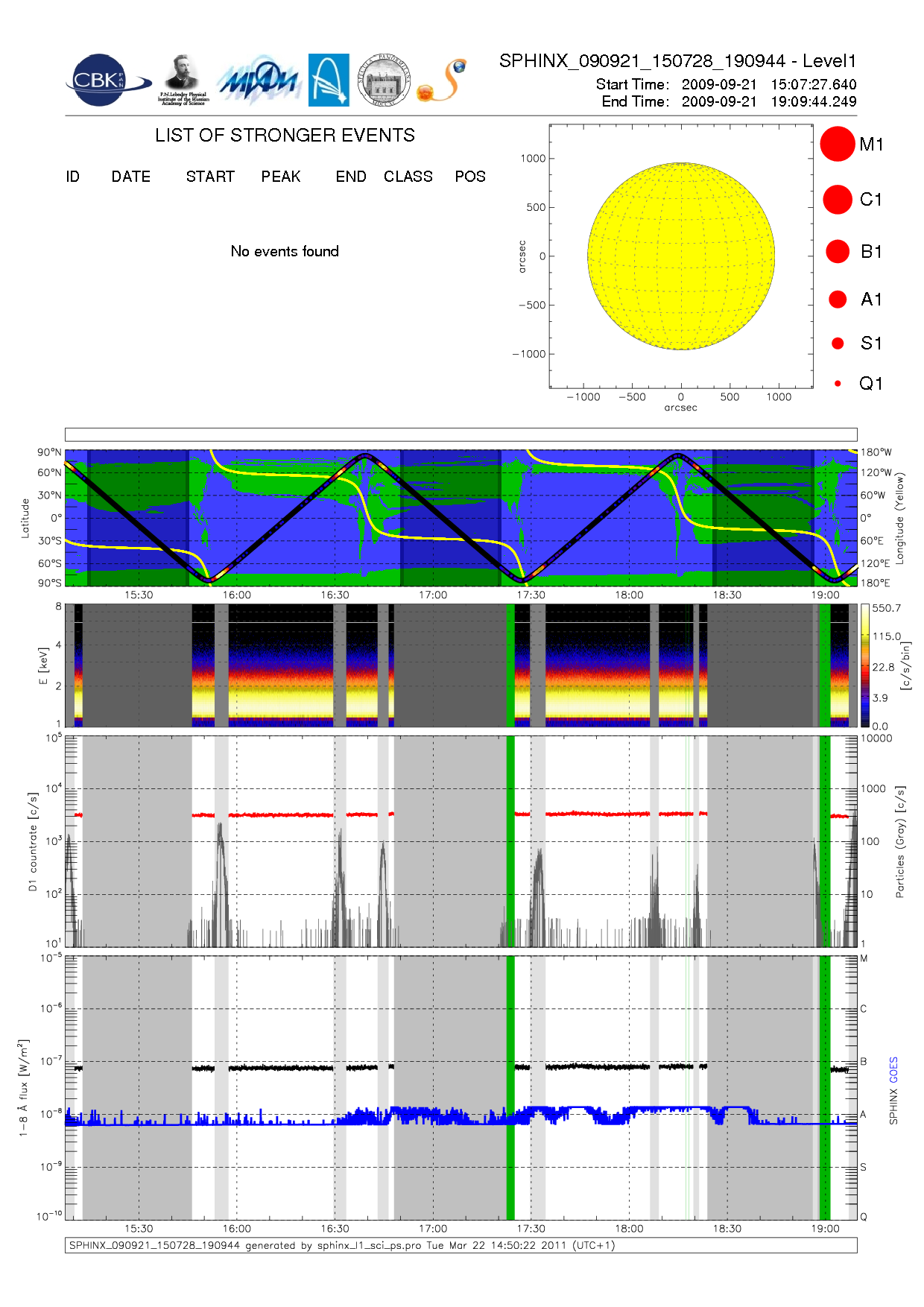Click the 16:00 tick under the orbit map
This screenshot has width=924, height=1307.
tap(237, 595)
